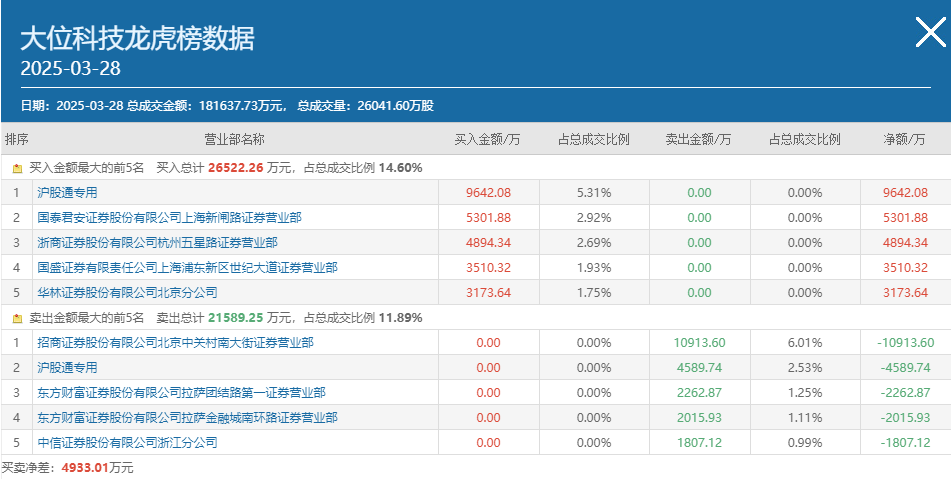Click the 6.01% ratio cell
The height and width of the screenshot is (479, 951).
click(x=805, y=343)
